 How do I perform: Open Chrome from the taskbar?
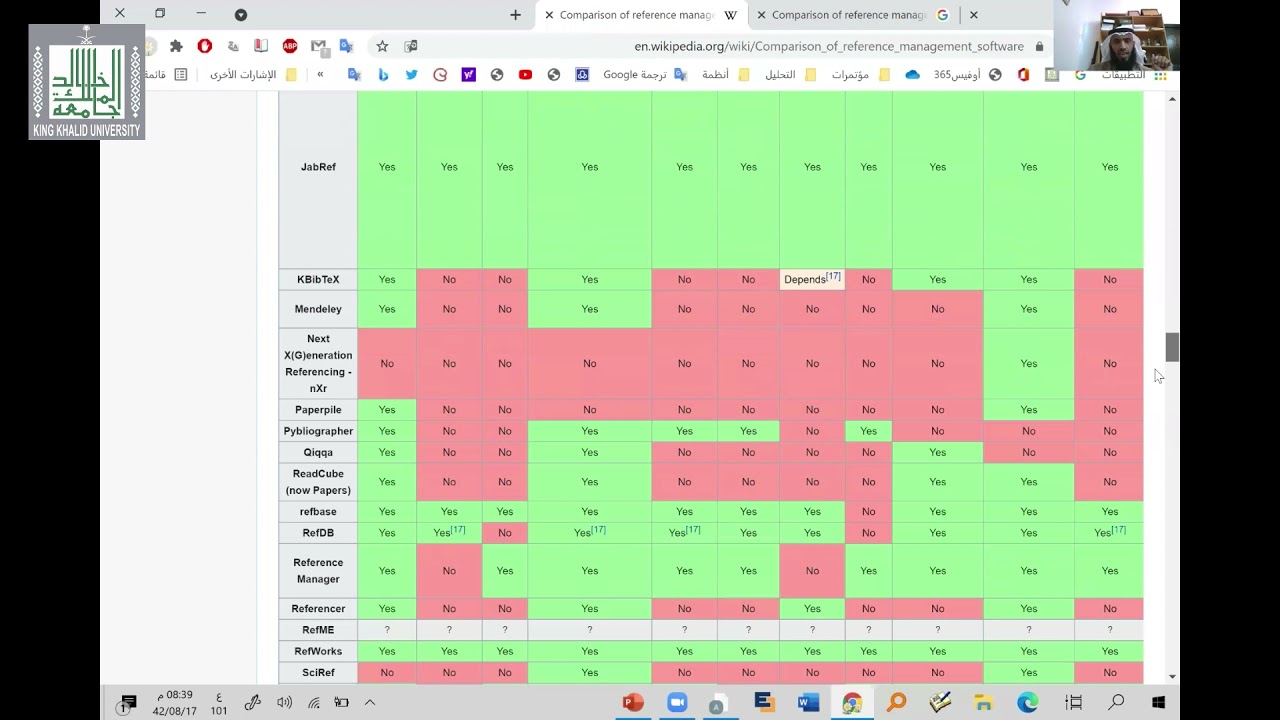click(x=852, y=703)
